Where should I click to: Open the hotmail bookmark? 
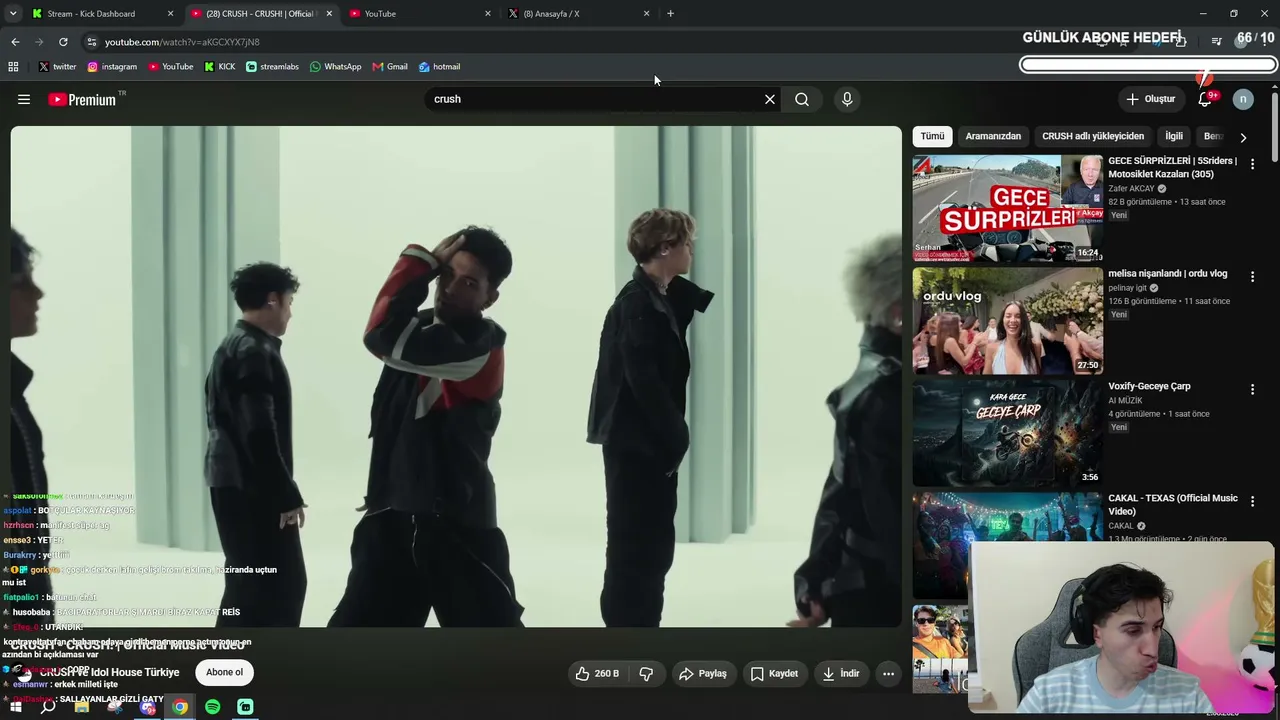[x=439, y=67]
